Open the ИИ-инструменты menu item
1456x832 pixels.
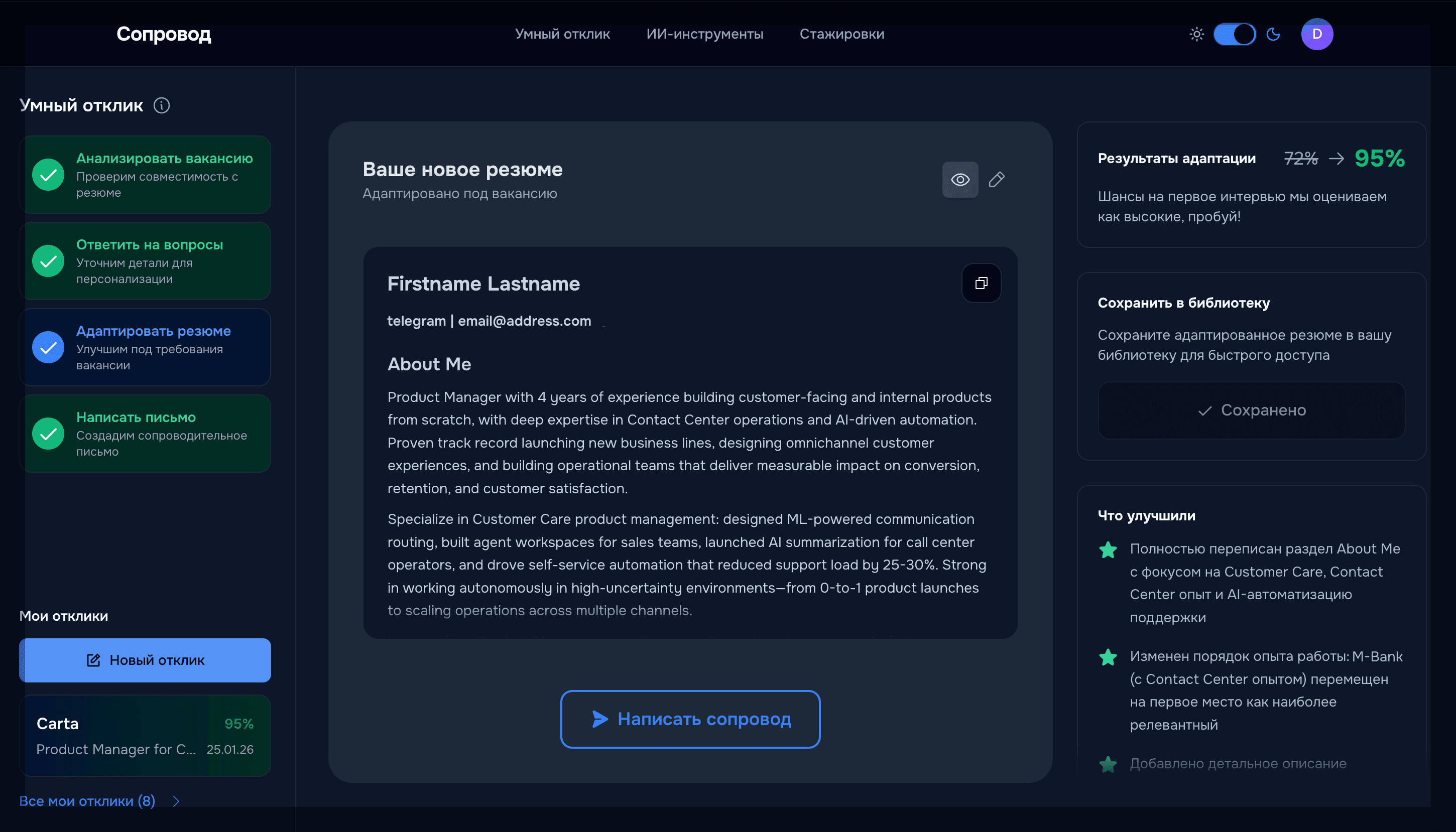705,34
